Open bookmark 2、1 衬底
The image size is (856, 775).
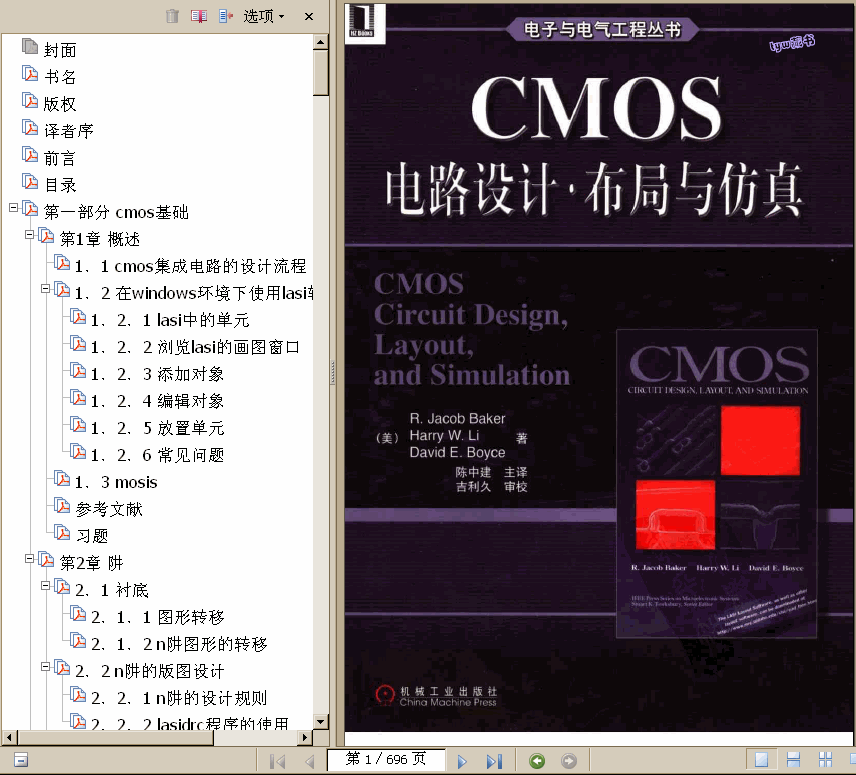click(x=112, y=590)
